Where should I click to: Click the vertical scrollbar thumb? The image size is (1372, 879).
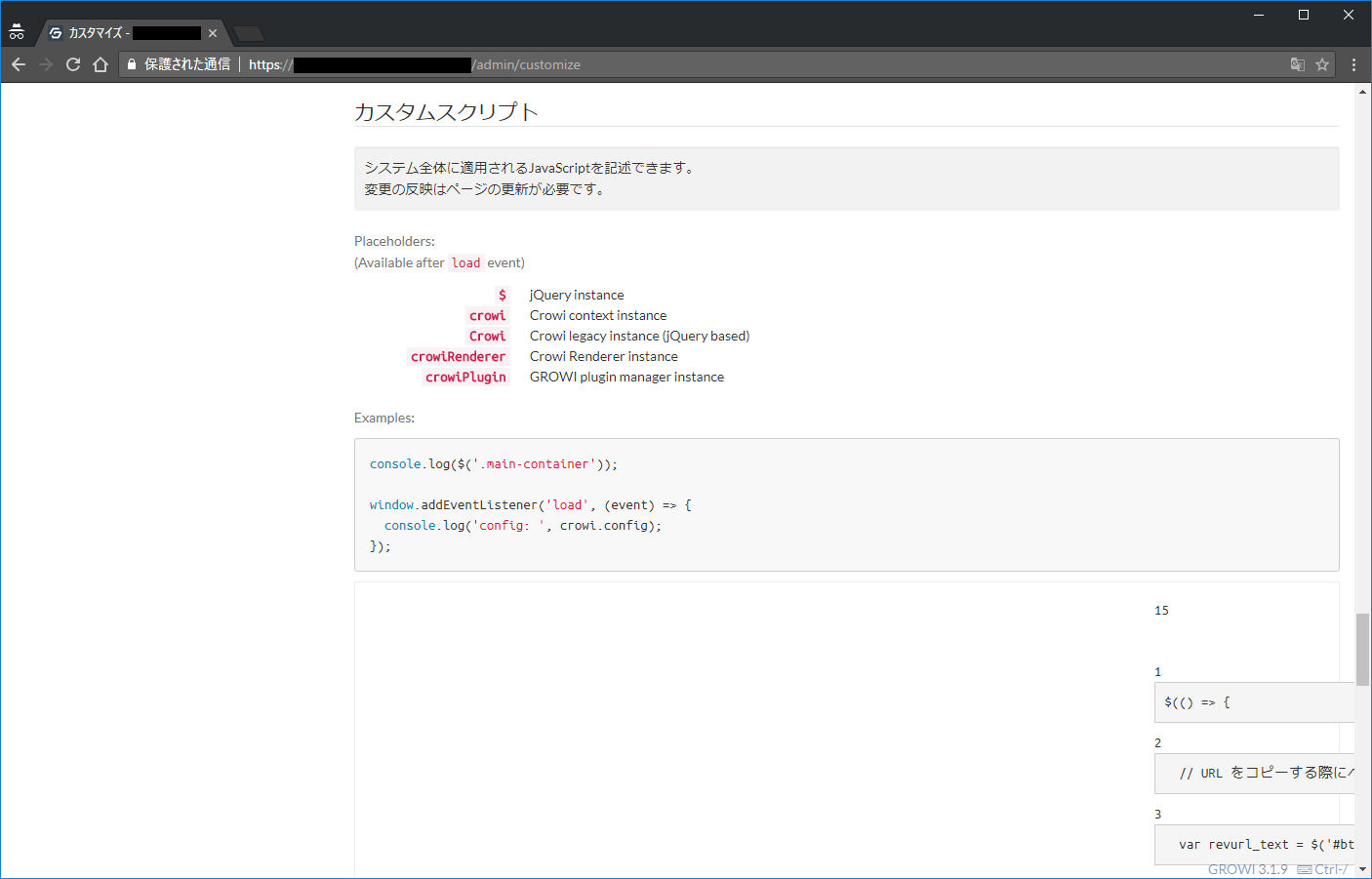[1362, 649]
